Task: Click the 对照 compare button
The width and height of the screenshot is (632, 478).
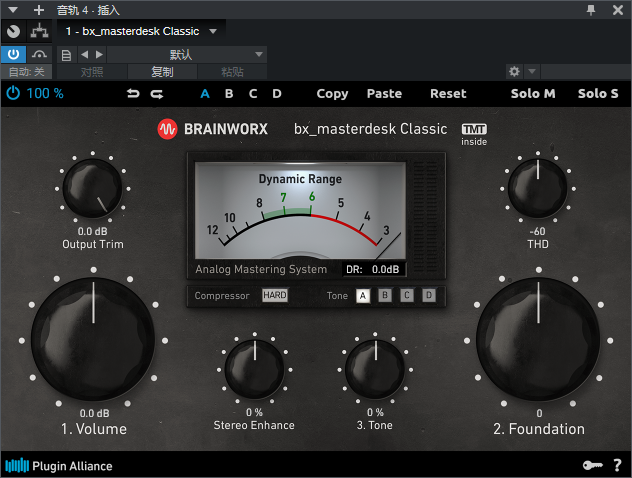Action: point(92,72)
